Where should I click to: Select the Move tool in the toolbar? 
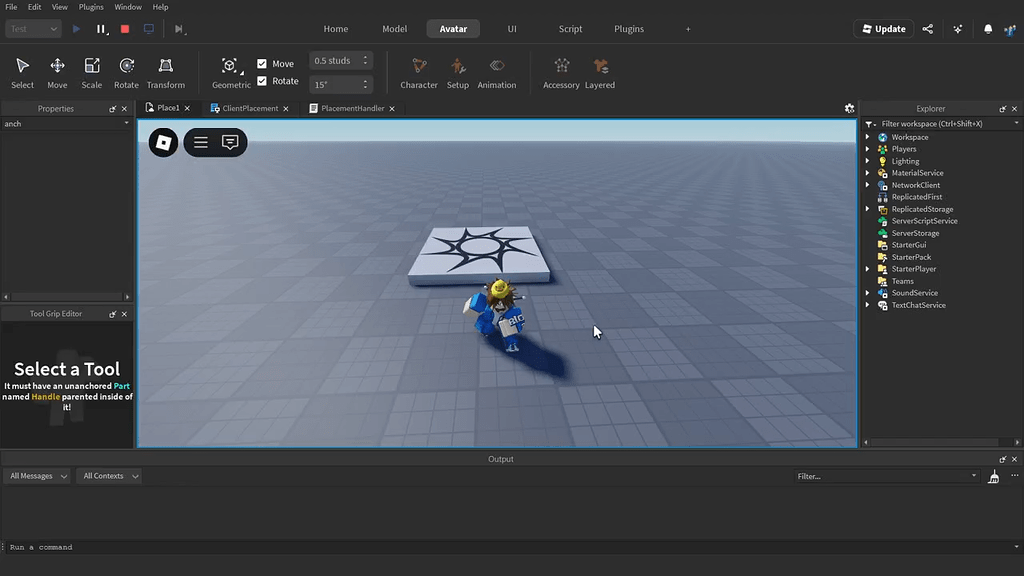coord(57,70)
